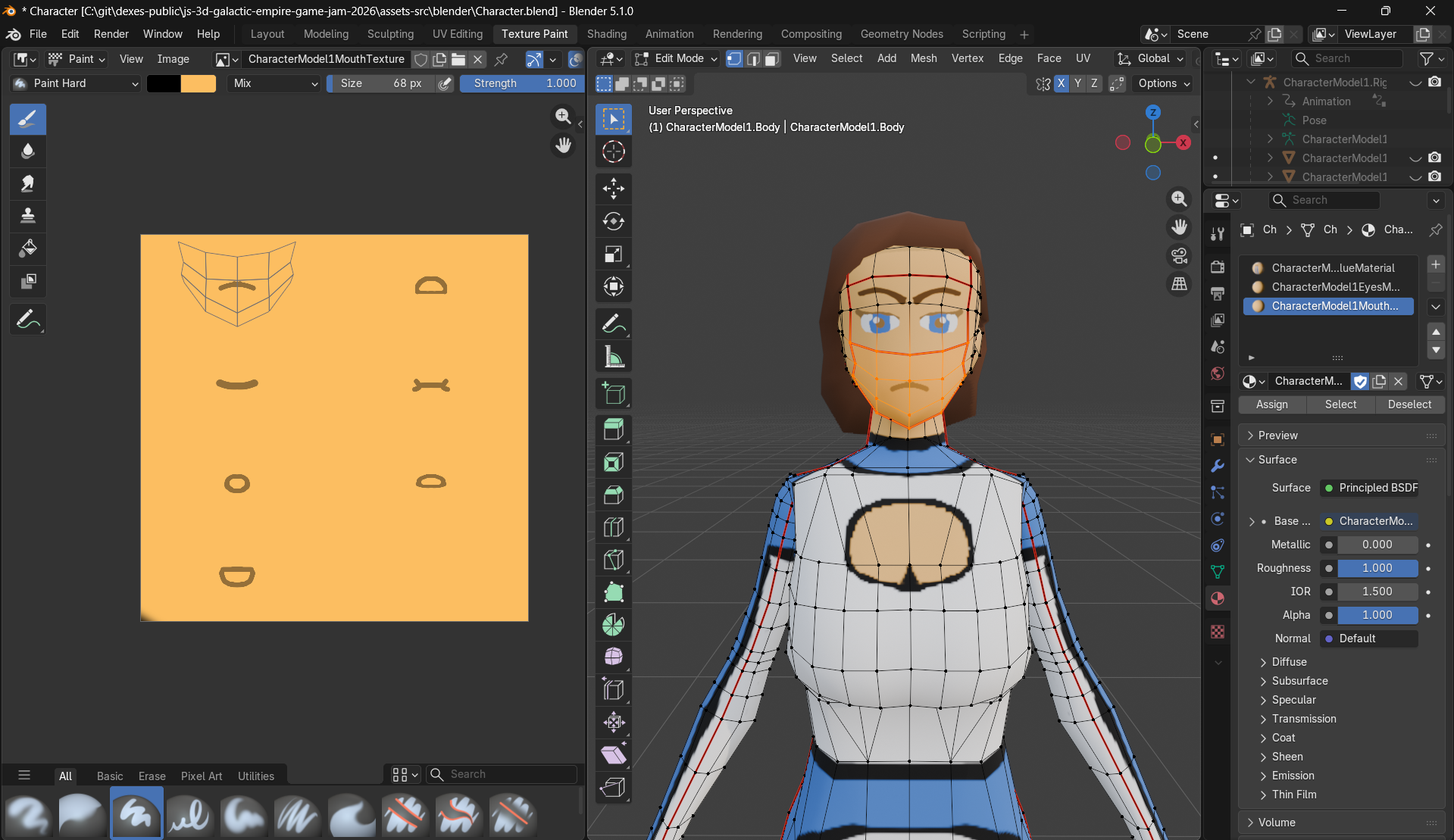Image resolution: width=1454 pixels, height=840 pixels.
Task: Toggle X axis mirror symmetry
Action: tap(1061, 83)
